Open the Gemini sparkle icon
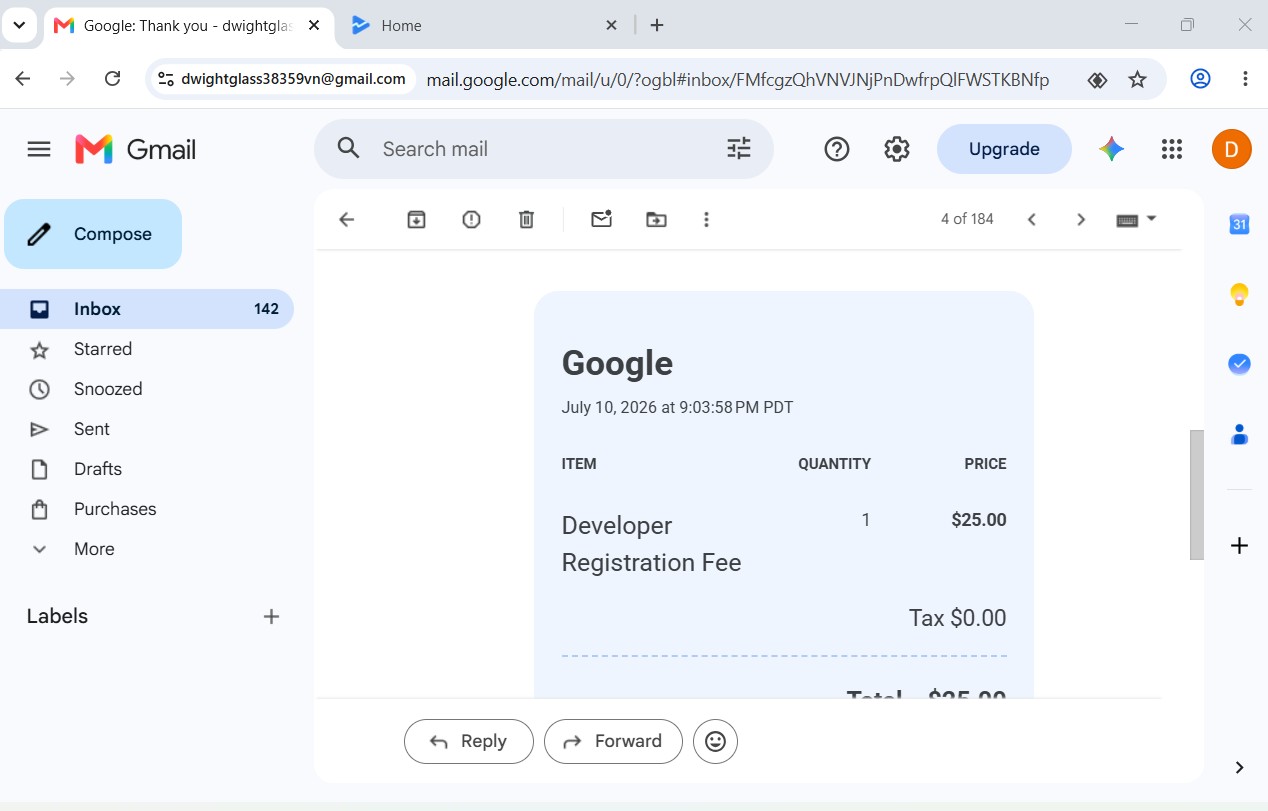The image size is (1268, 811). coord(1111,149)
